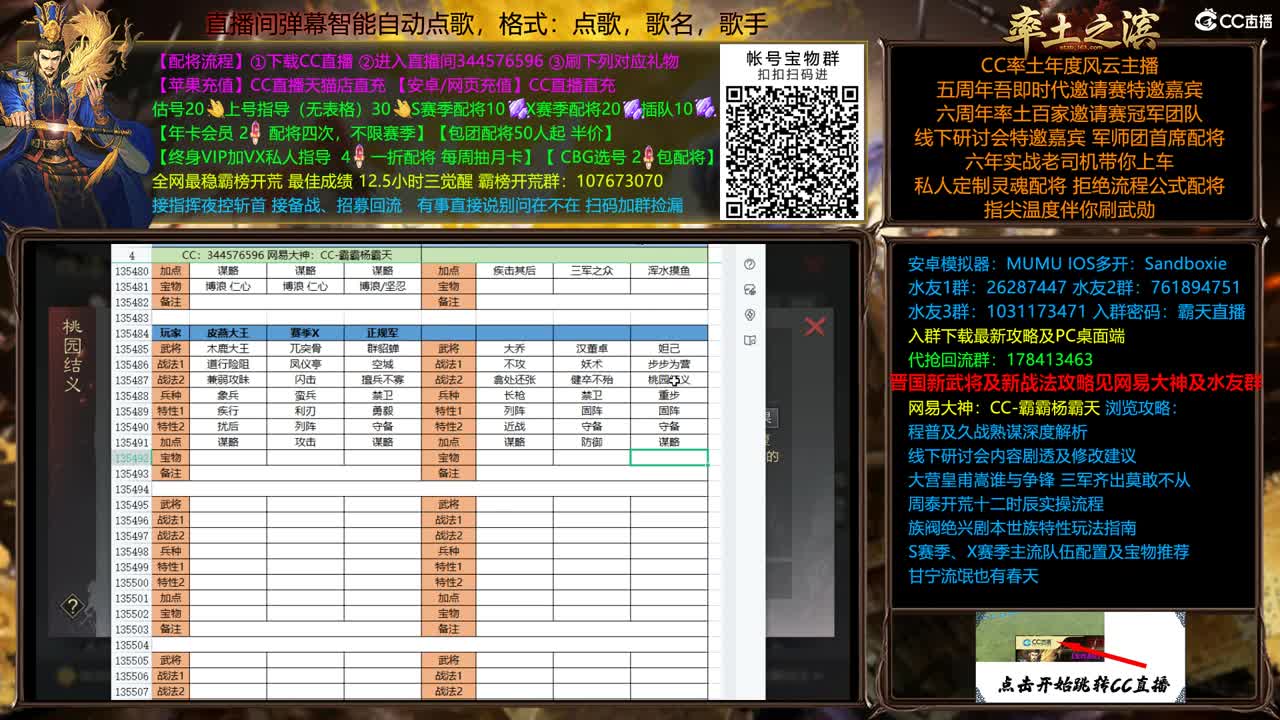The width and height of the screenshot is (1280, 720).
Task: Select the empty highlighted cell in row 135492
Action: coord(669,457)
